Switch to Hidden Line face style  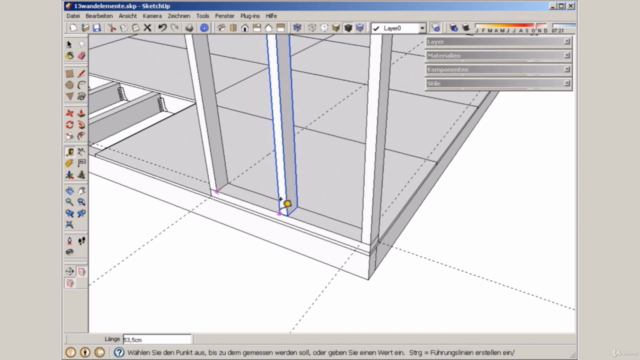(324, 28)
